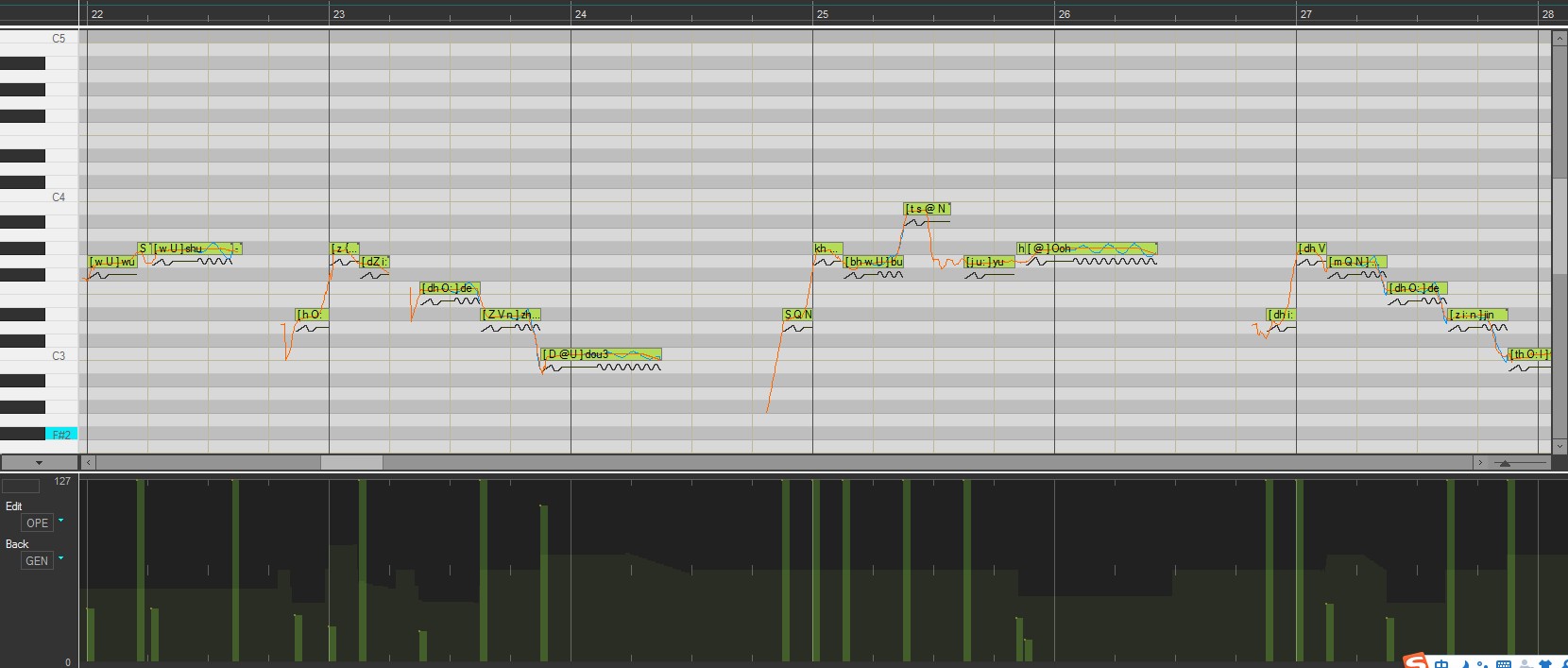
Task: Click the Sogou input method icon
Action: [x=1415, y=661]
